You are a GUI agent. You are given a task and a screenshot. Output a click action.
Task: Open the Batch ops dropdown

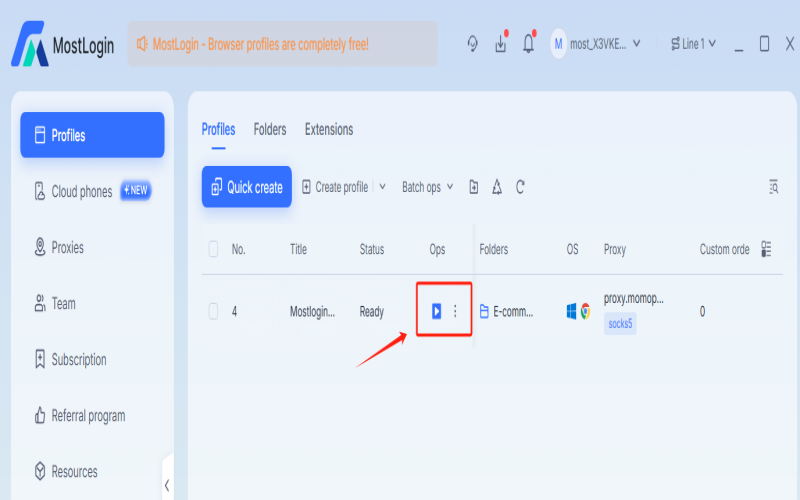(x=427, y=187)
